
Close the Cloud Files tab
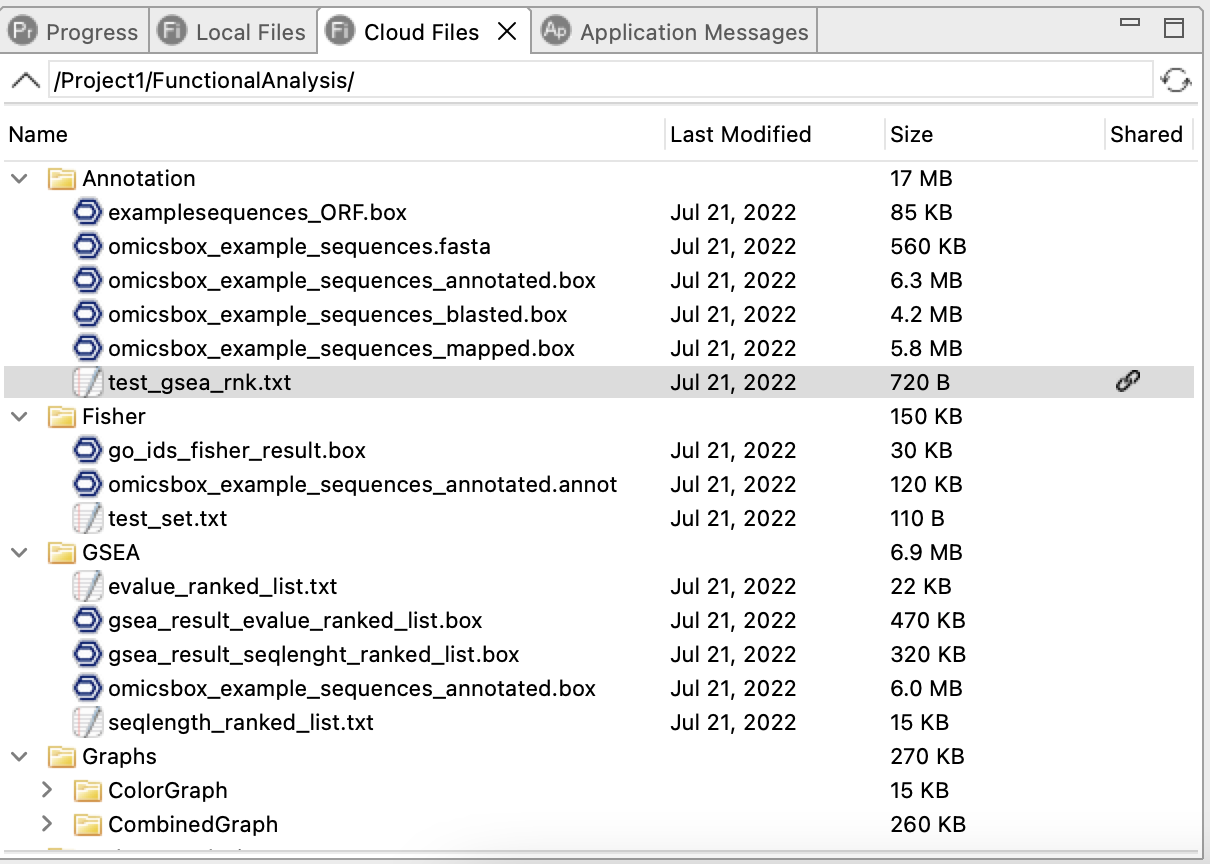[x=507, y=32]
